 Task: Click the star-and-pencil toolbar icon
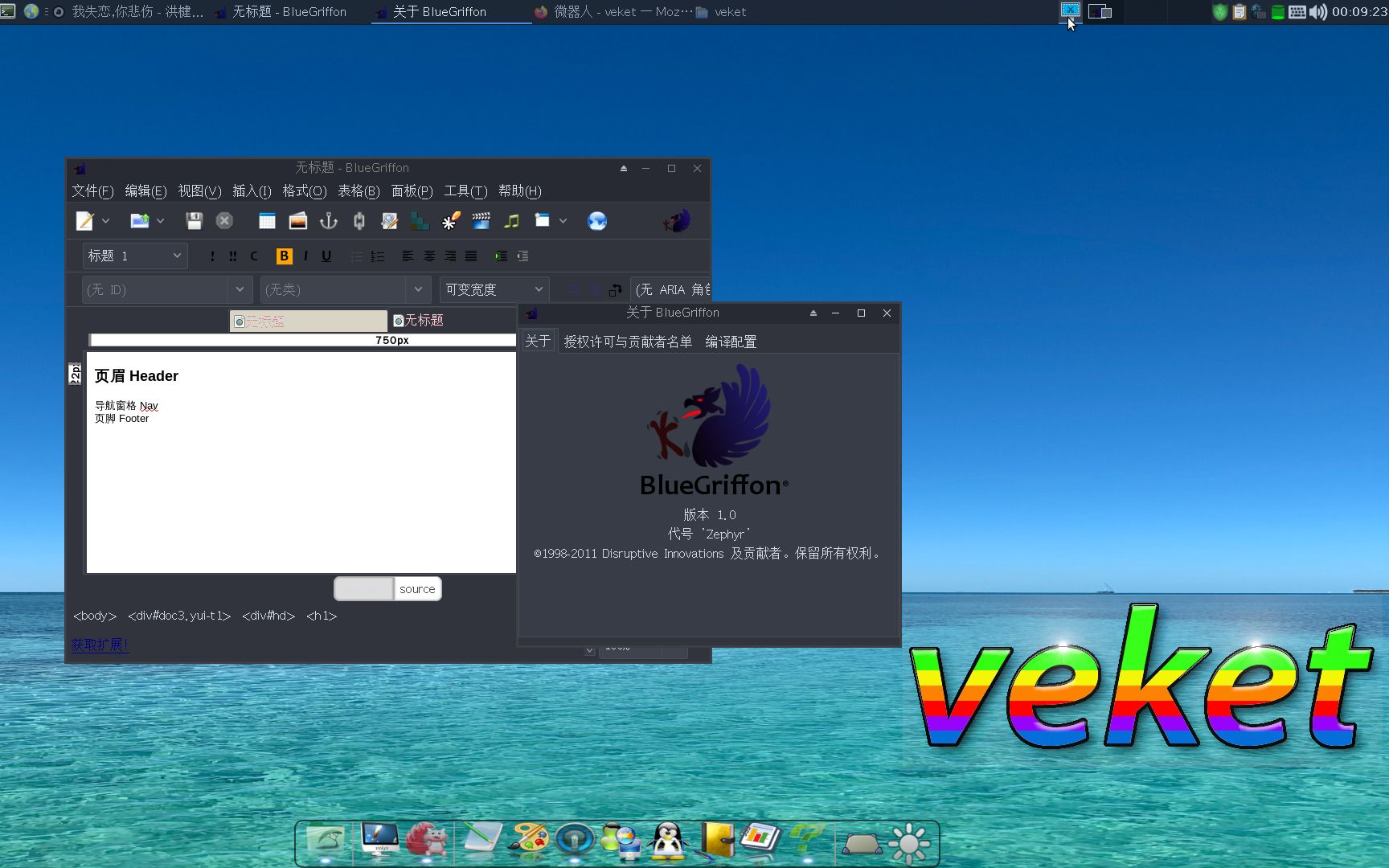click(x=451, y=221)
